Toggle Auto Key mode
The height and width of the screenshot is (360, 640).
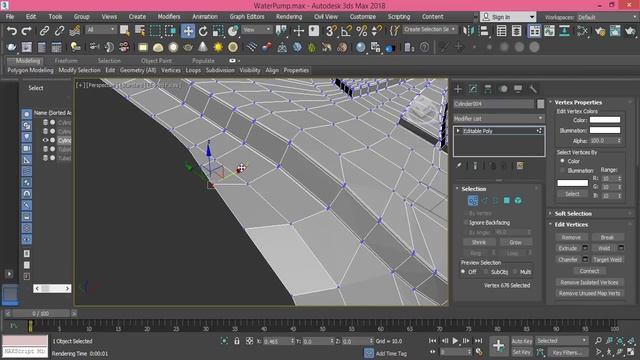click(x=522, y=341)
